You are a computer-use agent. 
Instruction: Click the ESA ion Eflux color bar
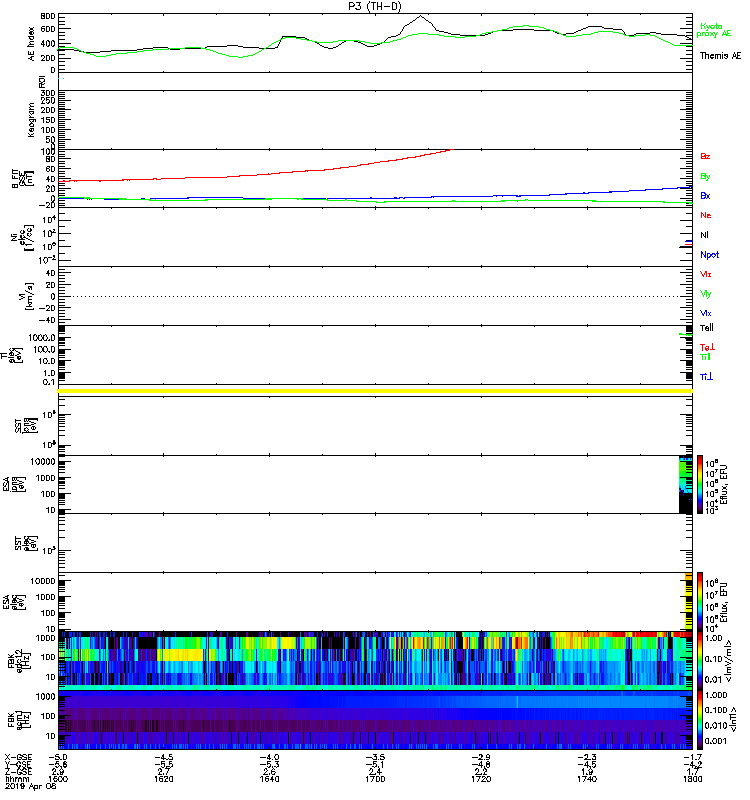[x=699, y=484]
